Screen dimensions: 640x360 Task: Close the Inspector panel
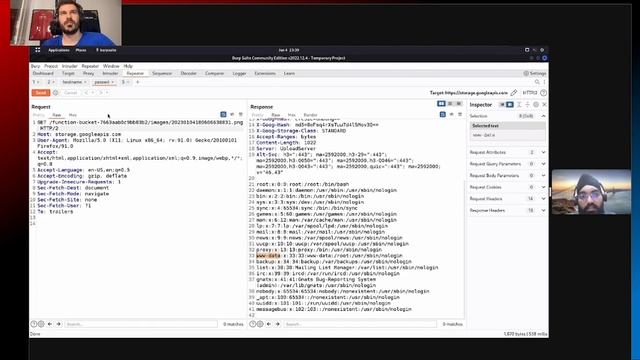[x=544, y=105]
